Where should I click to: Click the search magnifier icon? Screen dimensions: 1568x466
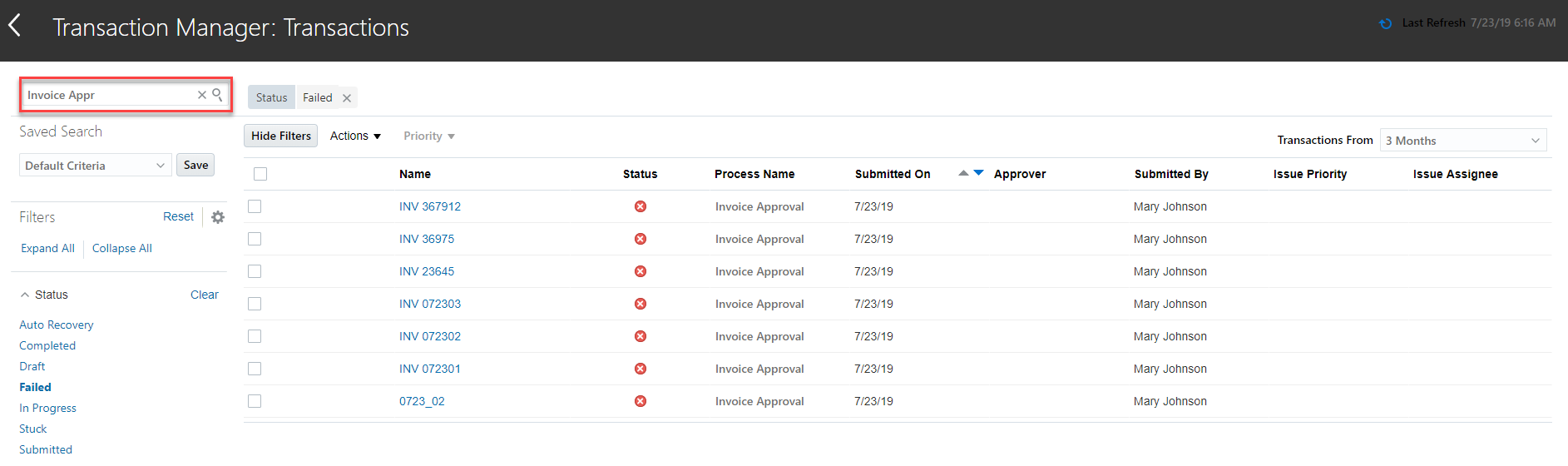point(217,94)
